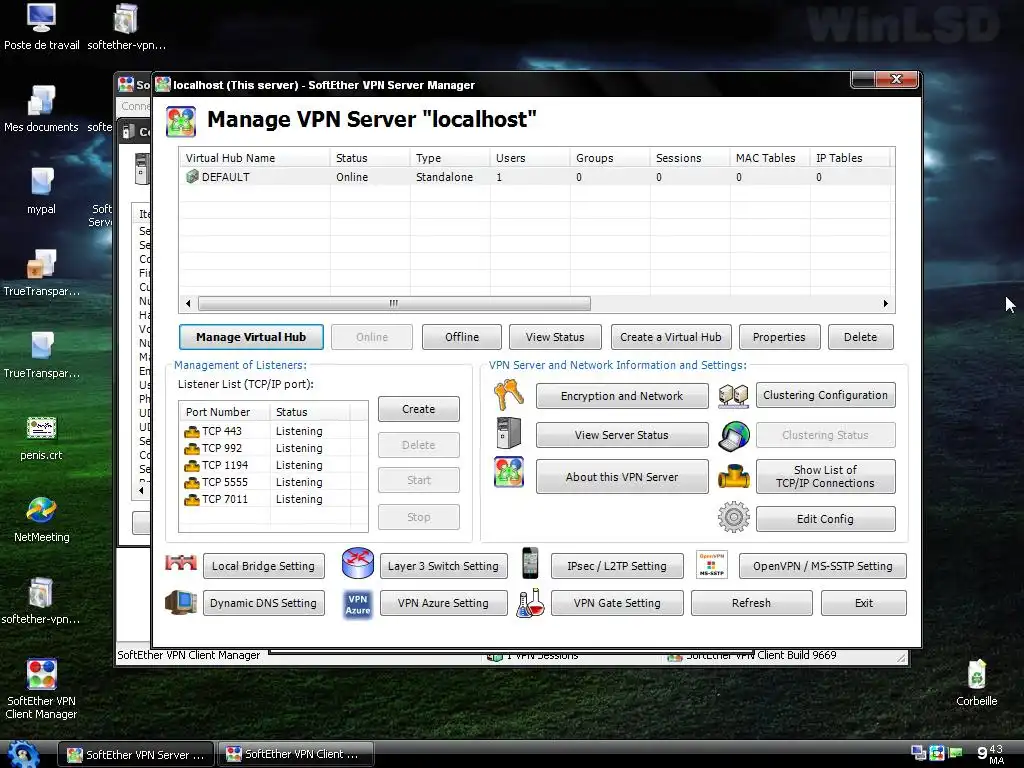Click the smartphone icon for IPsec / L2TP
The height and width of the screenshot is (768, 1024).
click(x=530, y=563)
